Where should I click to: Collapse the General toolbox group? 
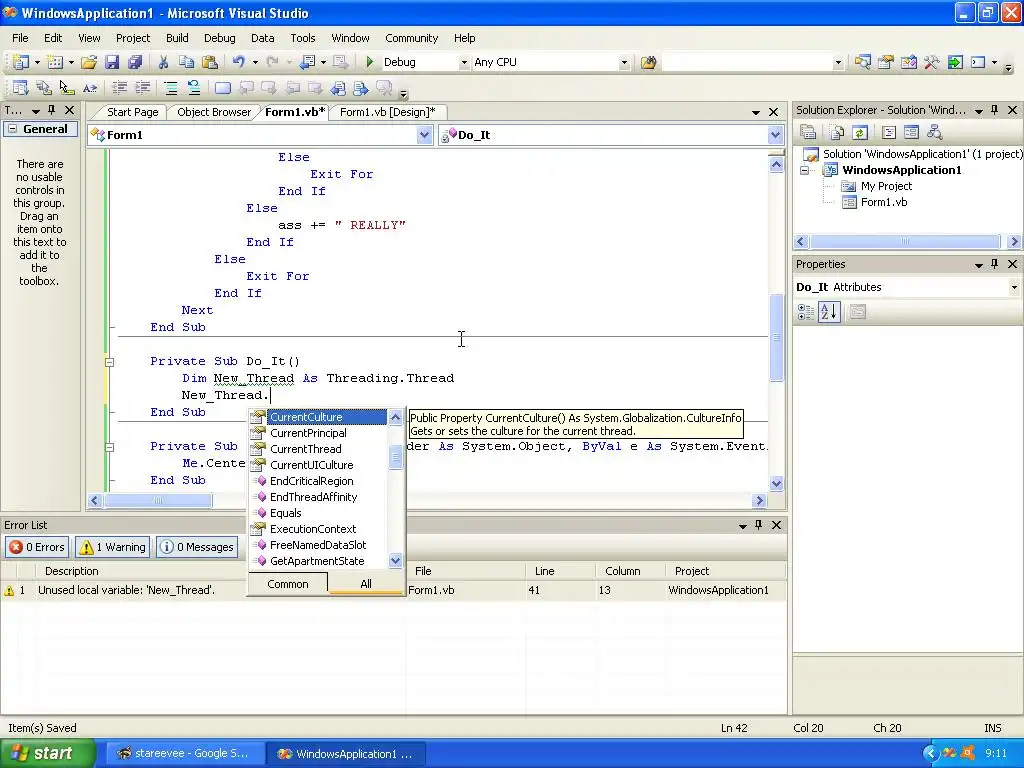[12, 129]
